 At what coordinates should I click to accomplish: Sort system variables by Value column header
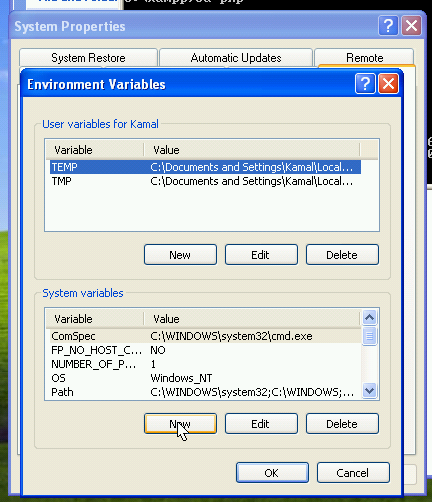click(x=252, y=319)
